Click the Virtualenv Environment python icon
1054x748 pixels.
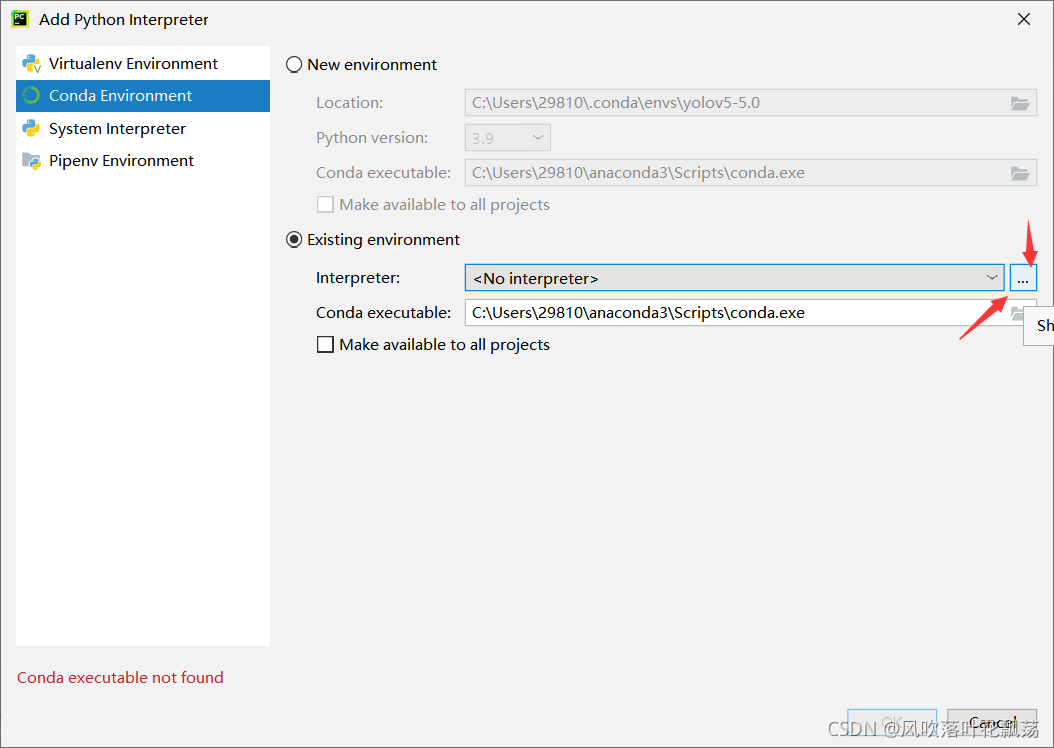(32, 64)
